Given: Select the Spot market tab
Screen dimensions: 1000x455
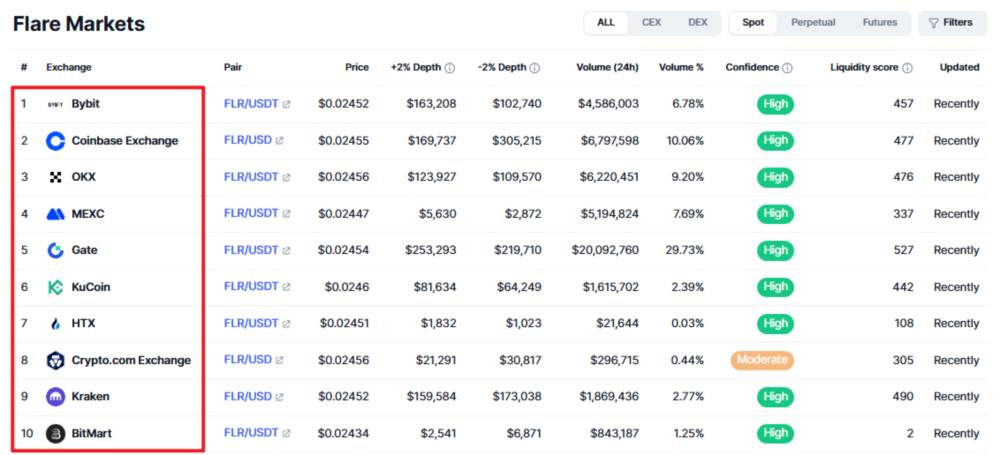Looking at the screenshot, I should pyautogui.click(x=753, y=22).
